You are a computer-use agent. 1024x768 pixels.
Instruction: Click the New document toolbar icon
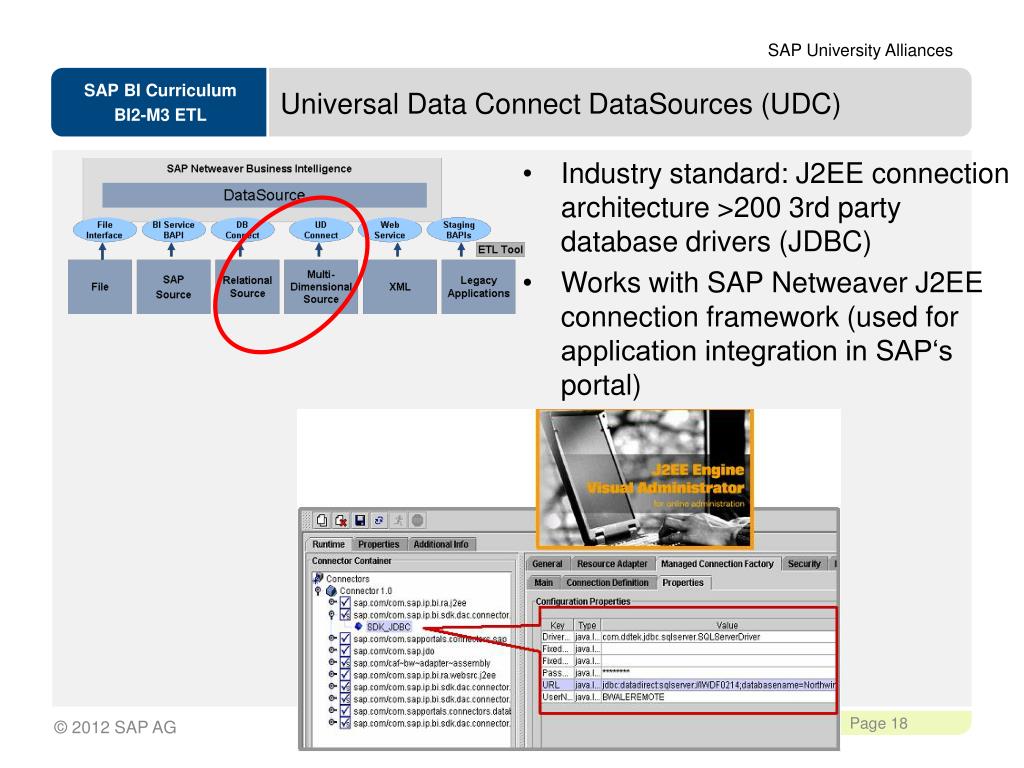coord(321,520)
